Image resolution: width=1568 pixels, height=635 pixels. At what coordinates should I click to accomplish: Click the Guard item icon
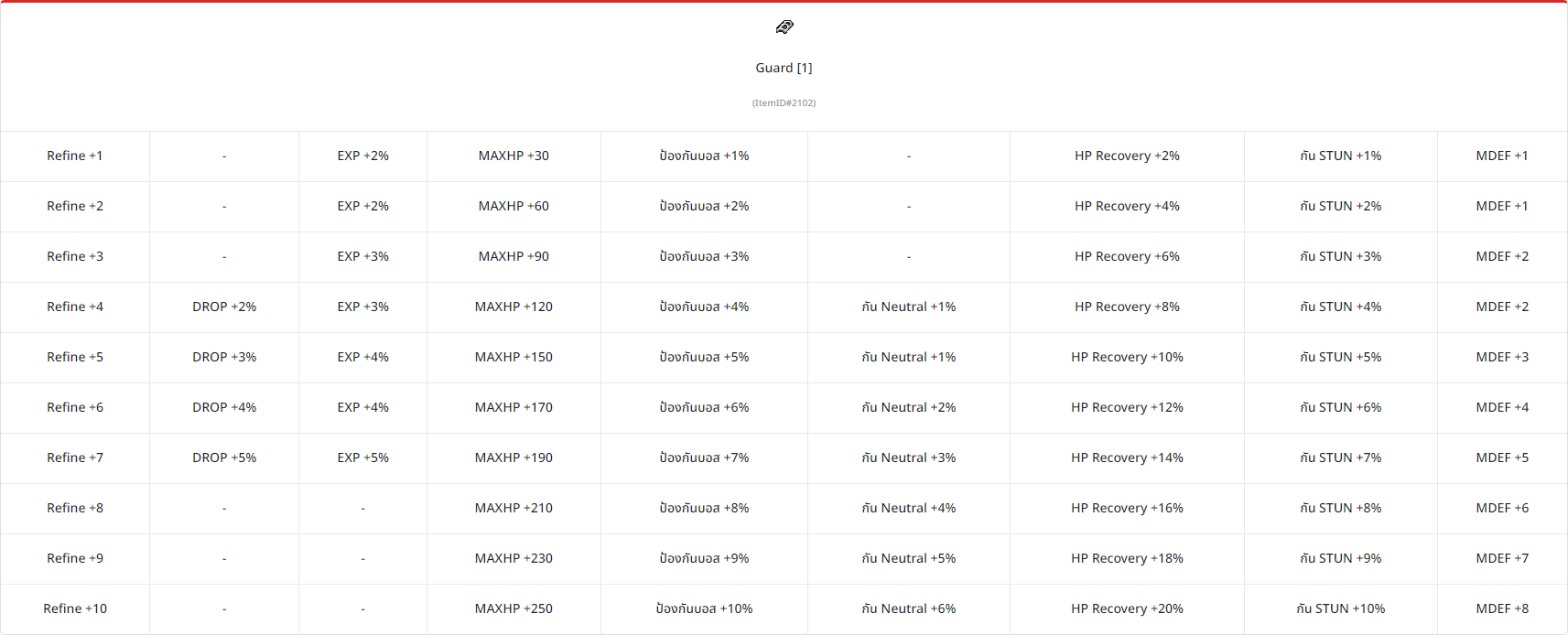784,27
